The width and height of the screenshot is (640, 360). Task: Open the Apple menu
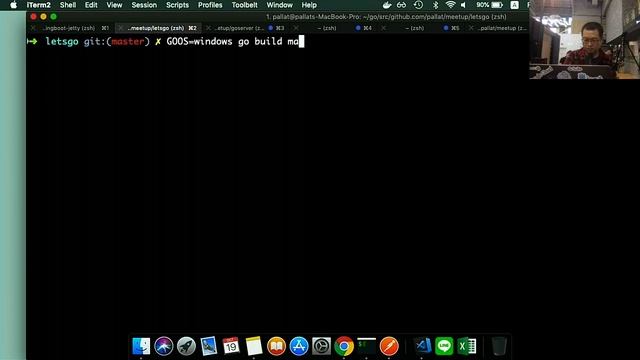[x=13, y=5]
